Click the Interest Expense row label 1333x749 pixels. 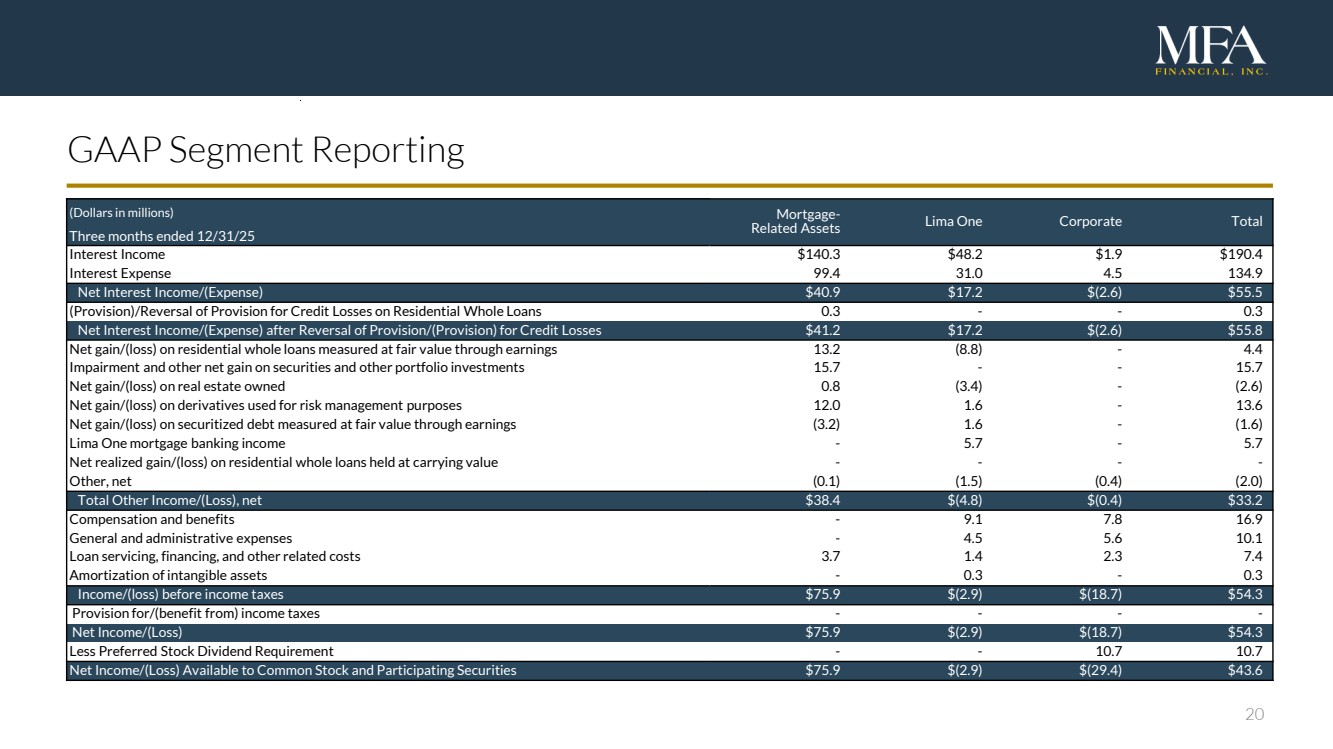coord(120,273)
